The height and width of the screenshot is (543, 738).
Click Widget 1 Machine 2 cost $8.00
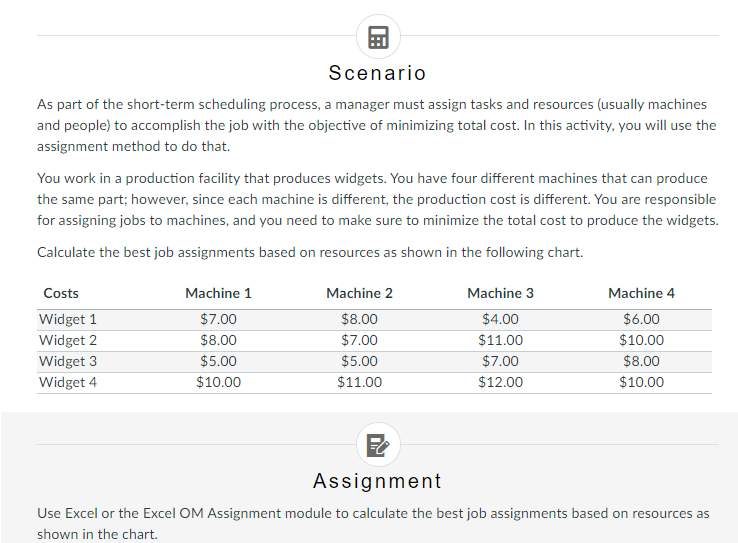(x=359, y=319)
